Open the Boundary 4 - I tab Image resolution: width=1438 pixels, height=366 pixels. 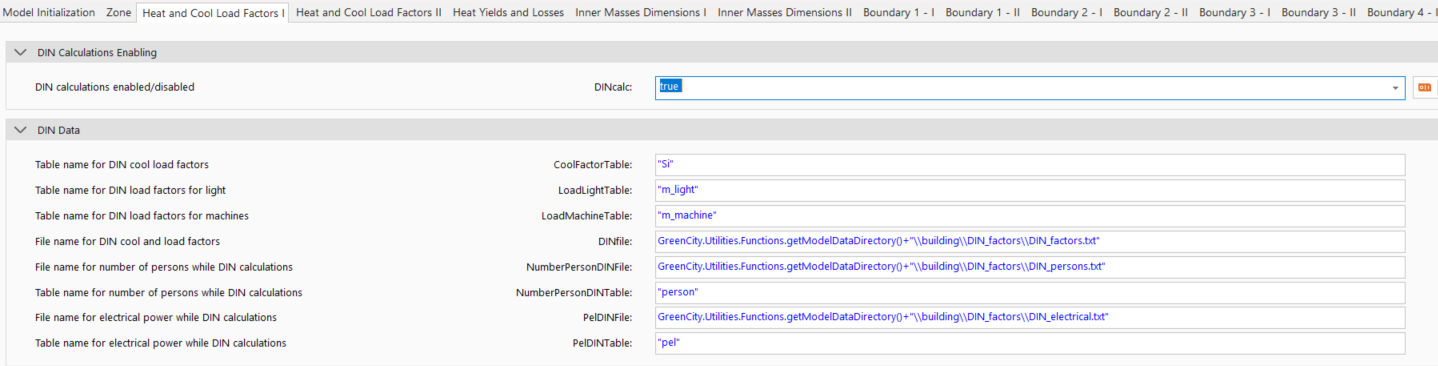coord(1402,13)
